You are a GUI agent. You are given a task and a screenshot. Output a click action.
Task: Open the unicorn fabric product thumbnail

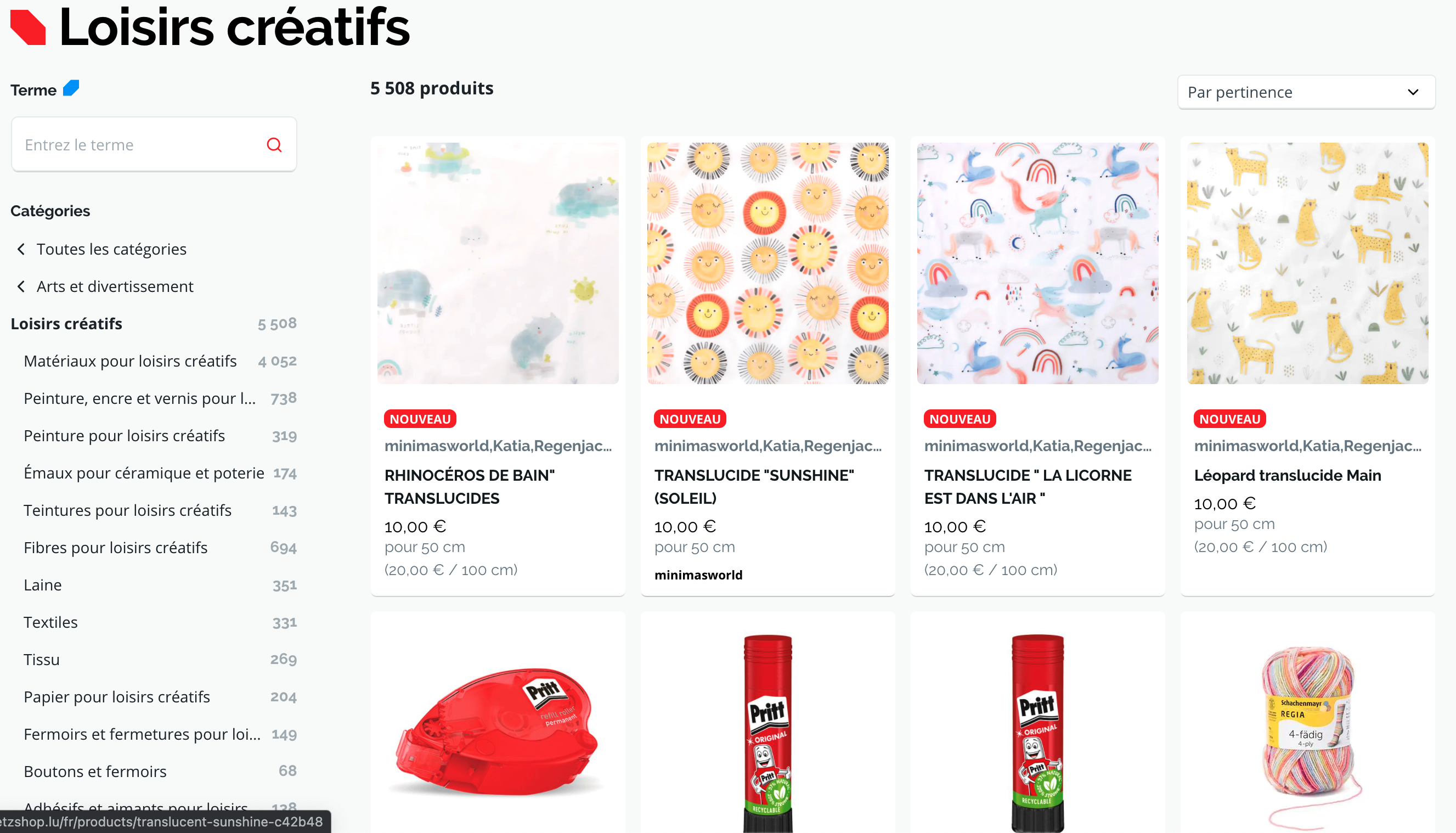[1037, 263]
